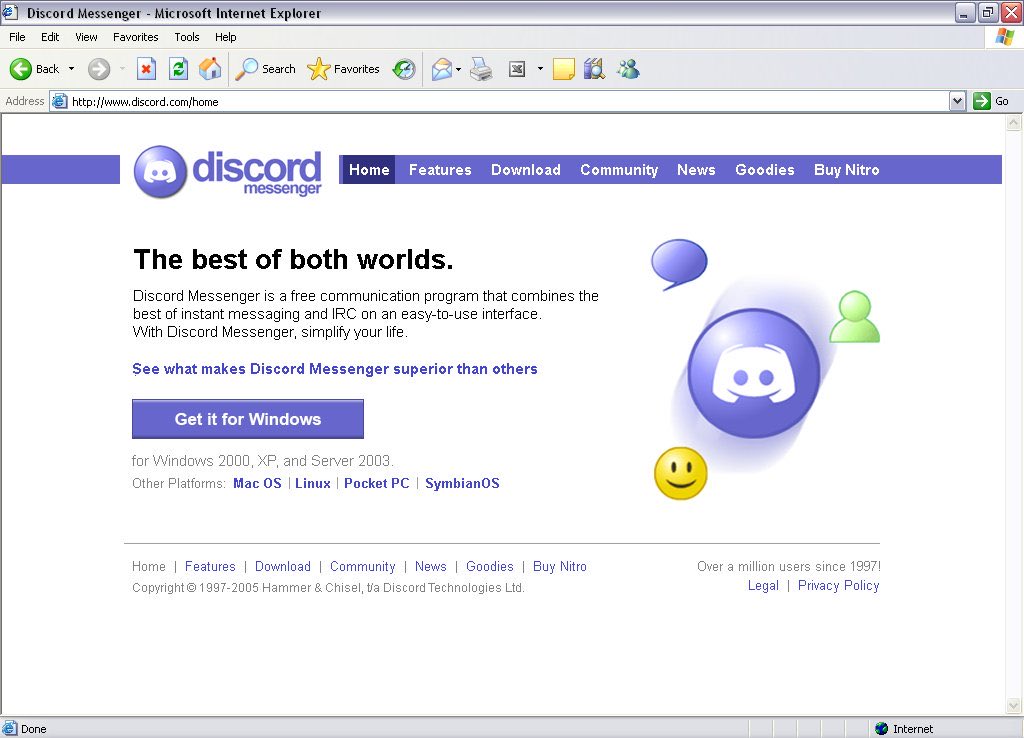This screenshot has height=738, width=1024.
Task: Open the File menu
Action: pyautogui.click(x=17, y=37)
